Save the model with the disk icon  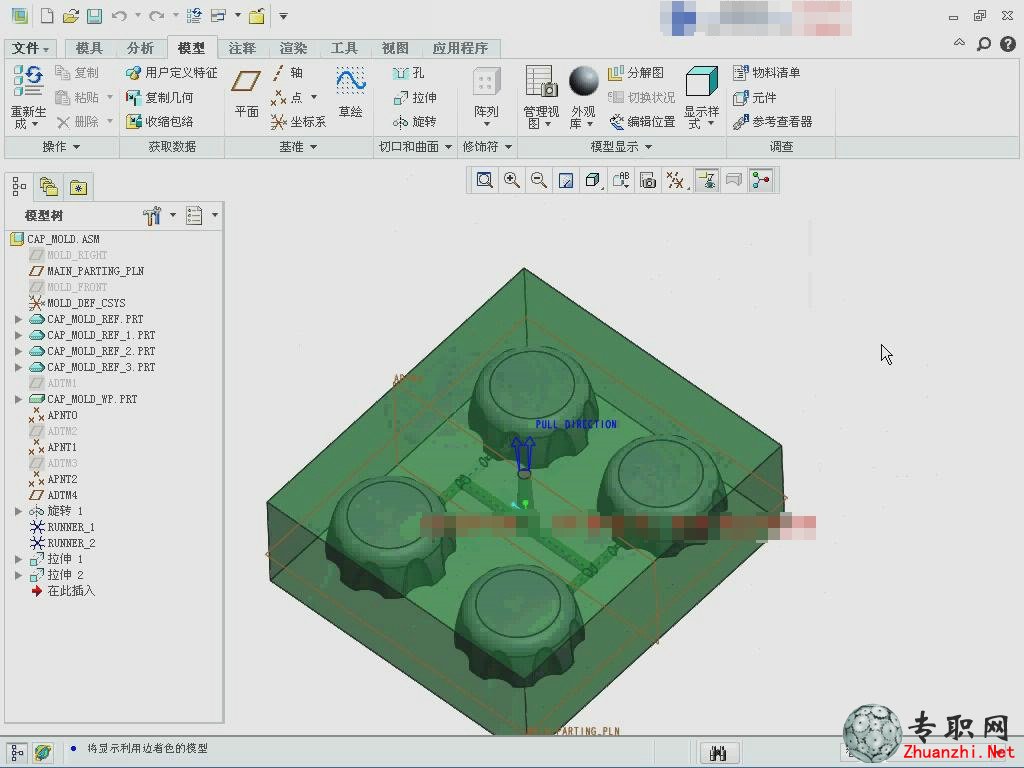tap(95, 16)
